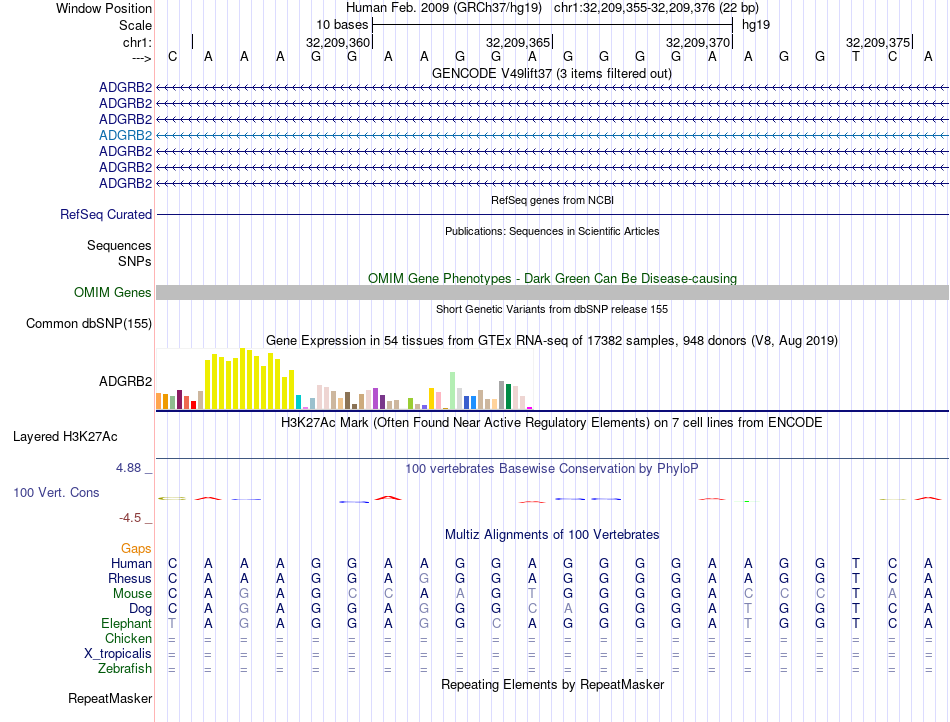The image size is (950, 722).
Task: Open the GENCODE V49lift37 track title
Action: tap(552, 73)
